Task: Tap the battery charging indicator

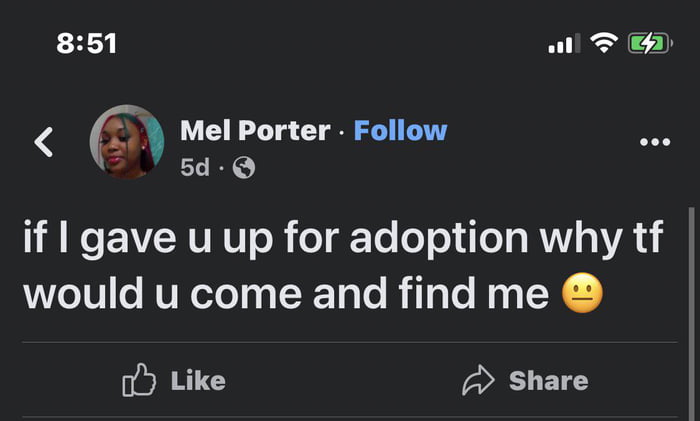Action: (x=650, y=43)
